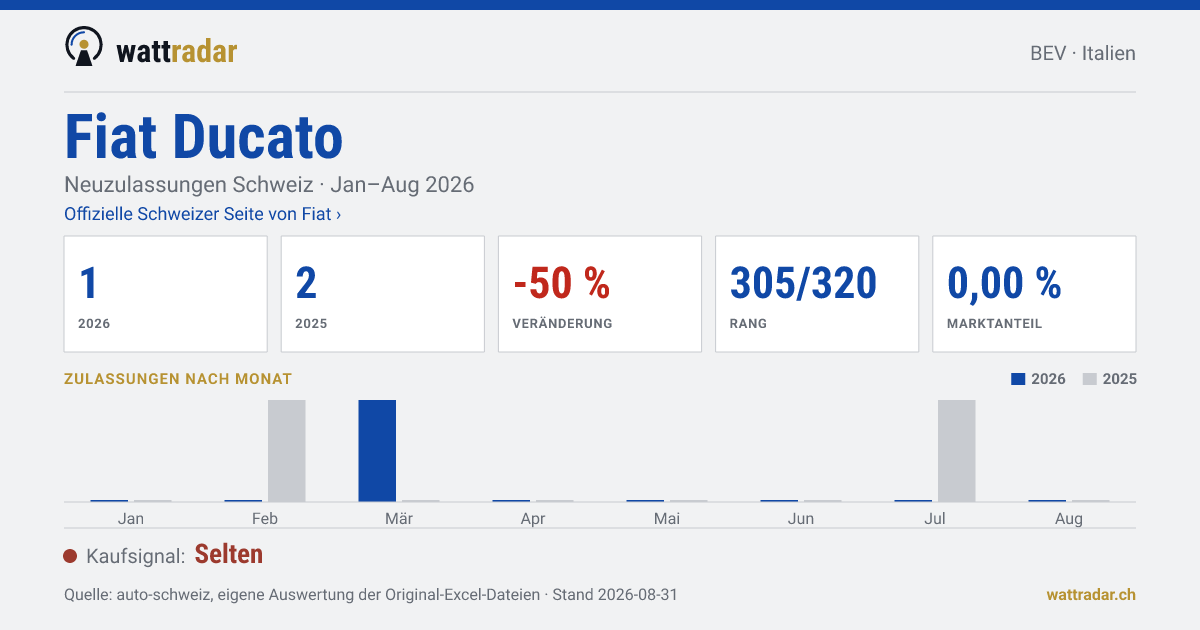Click the 0,00 % Marktanteil value
Viewport: 1200px width, 630px height.
[x=1004, y=284]
